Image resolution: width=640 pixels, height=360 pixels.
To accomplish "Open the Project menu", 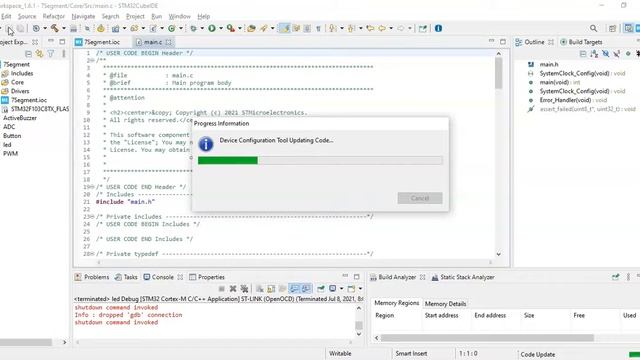I will [135, 16].
